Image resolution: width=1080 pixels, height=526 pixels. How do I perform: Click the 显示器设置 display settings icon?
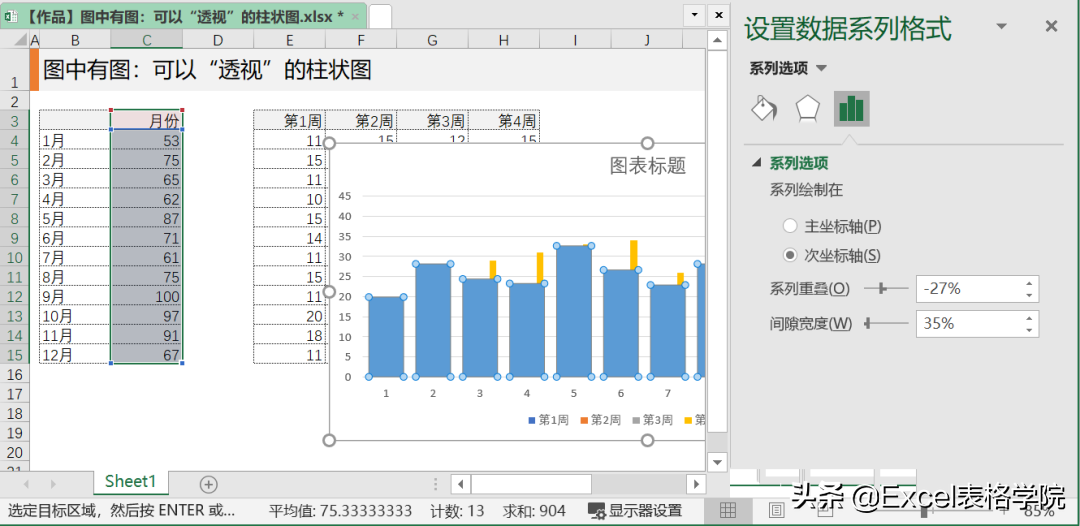[x=597, y=511]
